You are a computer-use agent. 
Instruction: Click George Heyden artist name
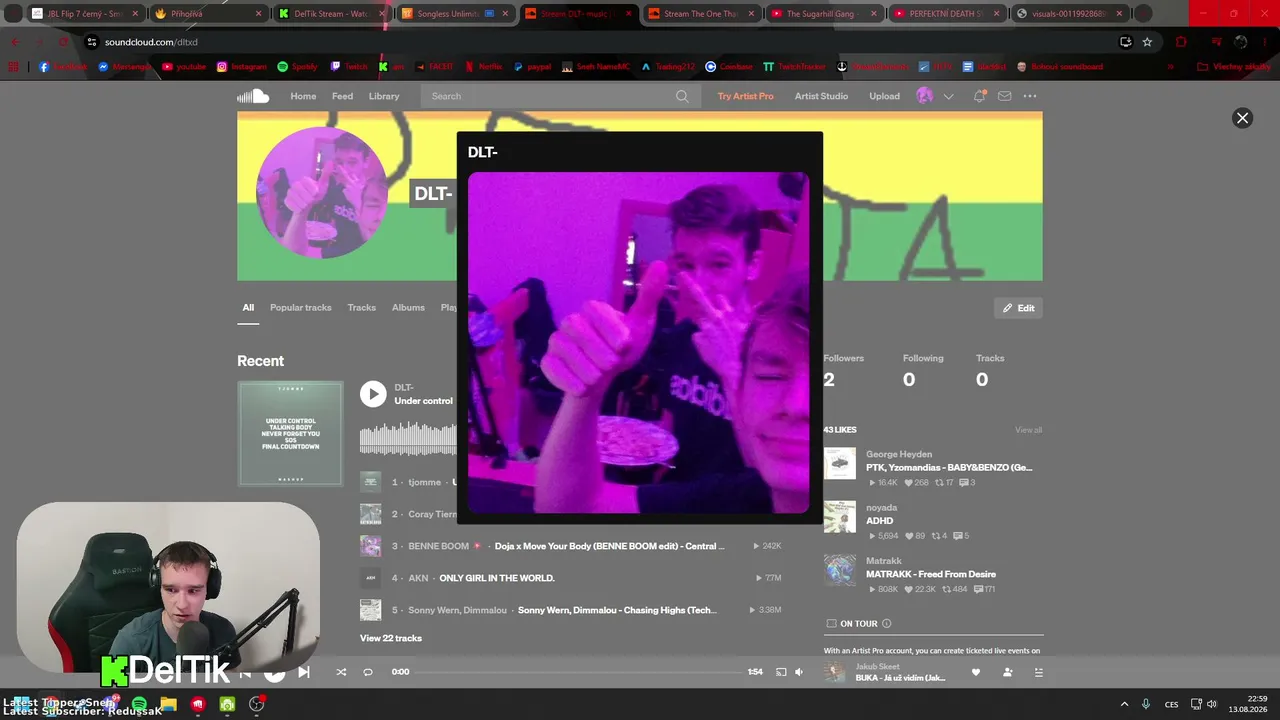(899, 454)
